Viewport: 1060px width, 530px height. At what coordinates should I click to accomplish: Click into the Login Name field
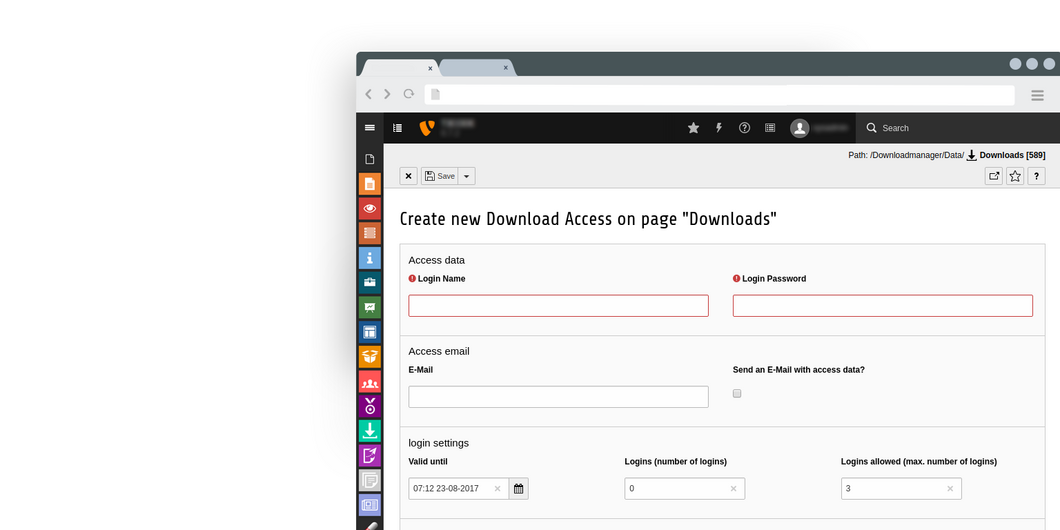click(558, 306)
